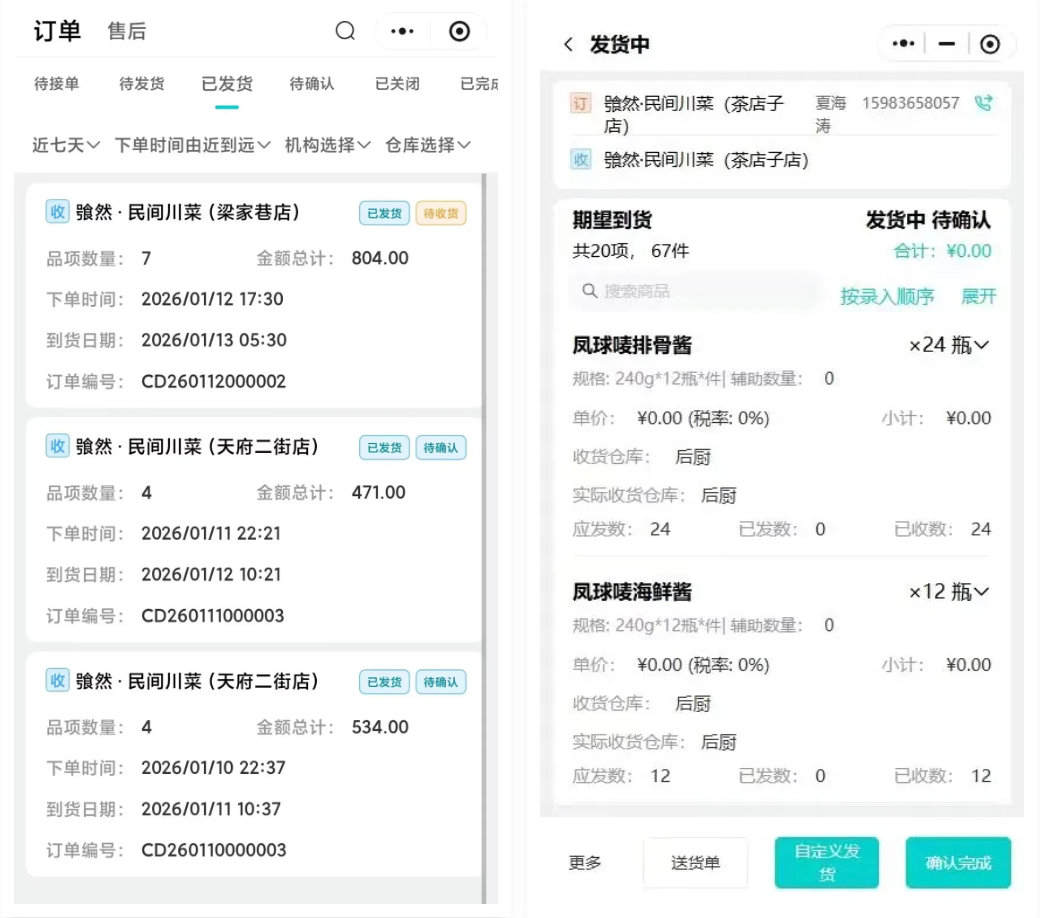Open order card 梁家巷店 title
The image size is (1040, 918).
click(188, 212)
